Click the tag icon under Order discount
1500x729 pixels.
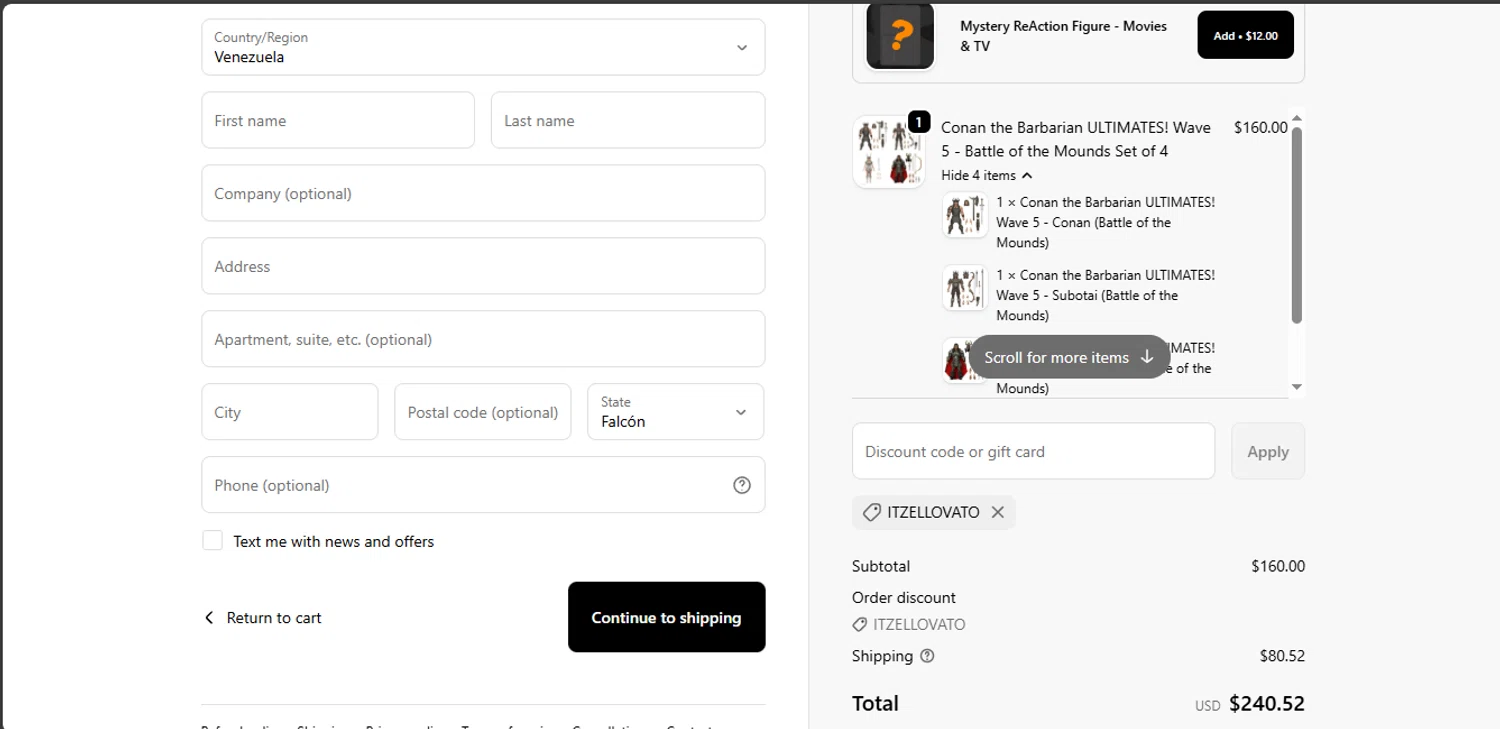pos(860,624)
